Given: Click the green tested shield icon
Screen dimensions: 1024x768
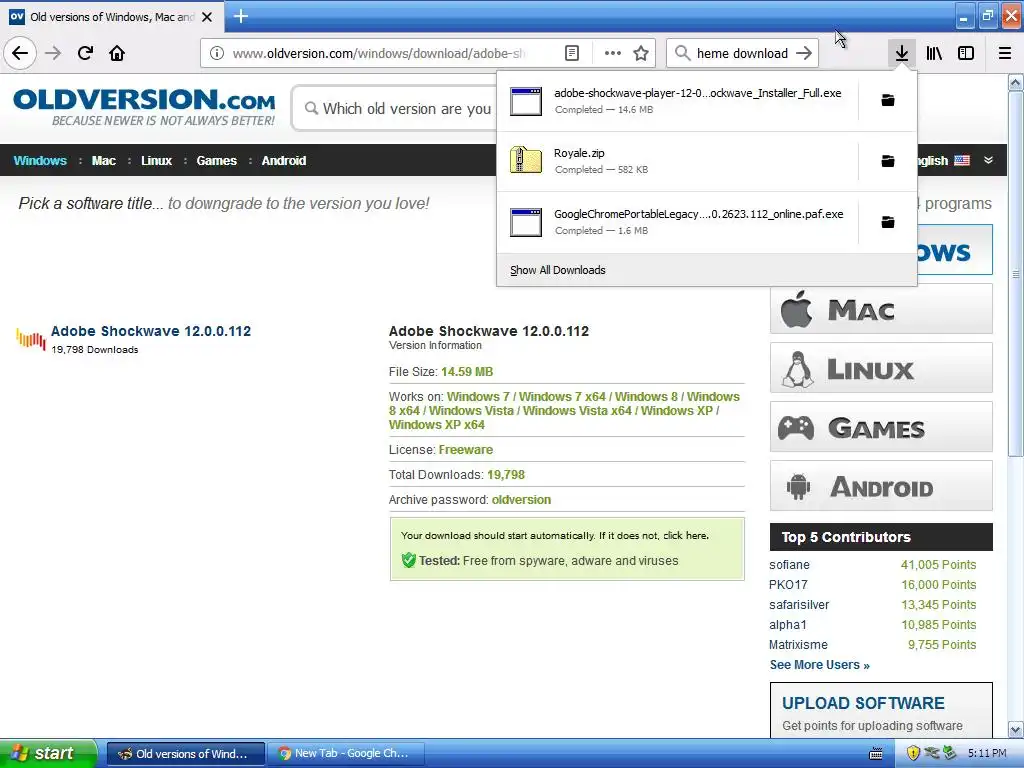Looking at the screenshot, I should coord(409,560).
